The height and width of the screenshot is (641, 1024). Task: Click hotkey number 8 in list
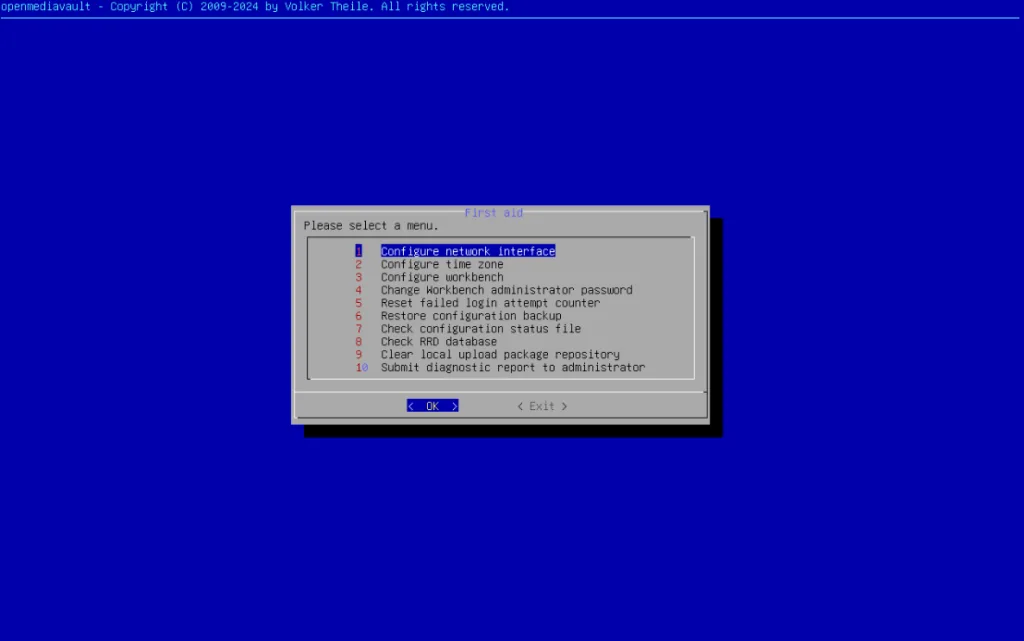pos(358,342)
